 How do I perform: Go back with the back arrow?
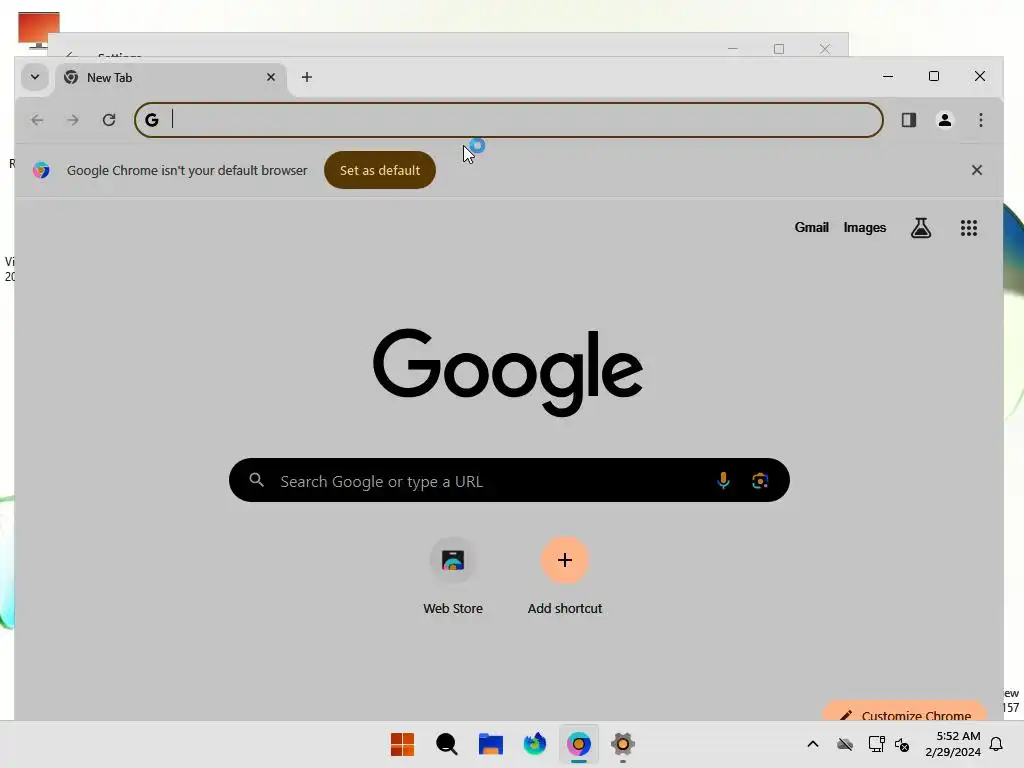(37, 120)
